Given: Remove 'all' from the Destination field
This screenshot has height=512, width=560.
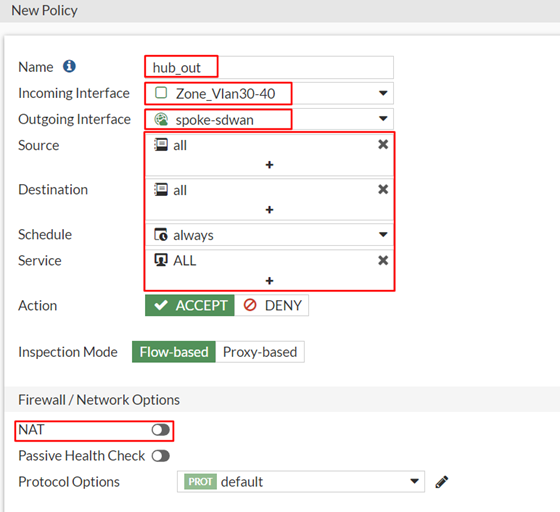Looking at the screenshot, I should pyautogui.click(x=383, y=189).
